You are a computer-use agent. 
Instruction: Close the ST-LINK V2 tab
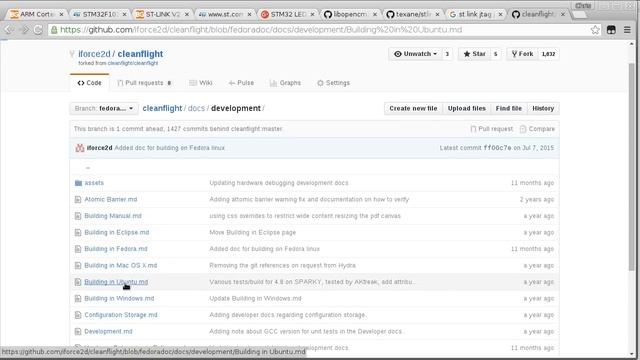tap(187, 14)
